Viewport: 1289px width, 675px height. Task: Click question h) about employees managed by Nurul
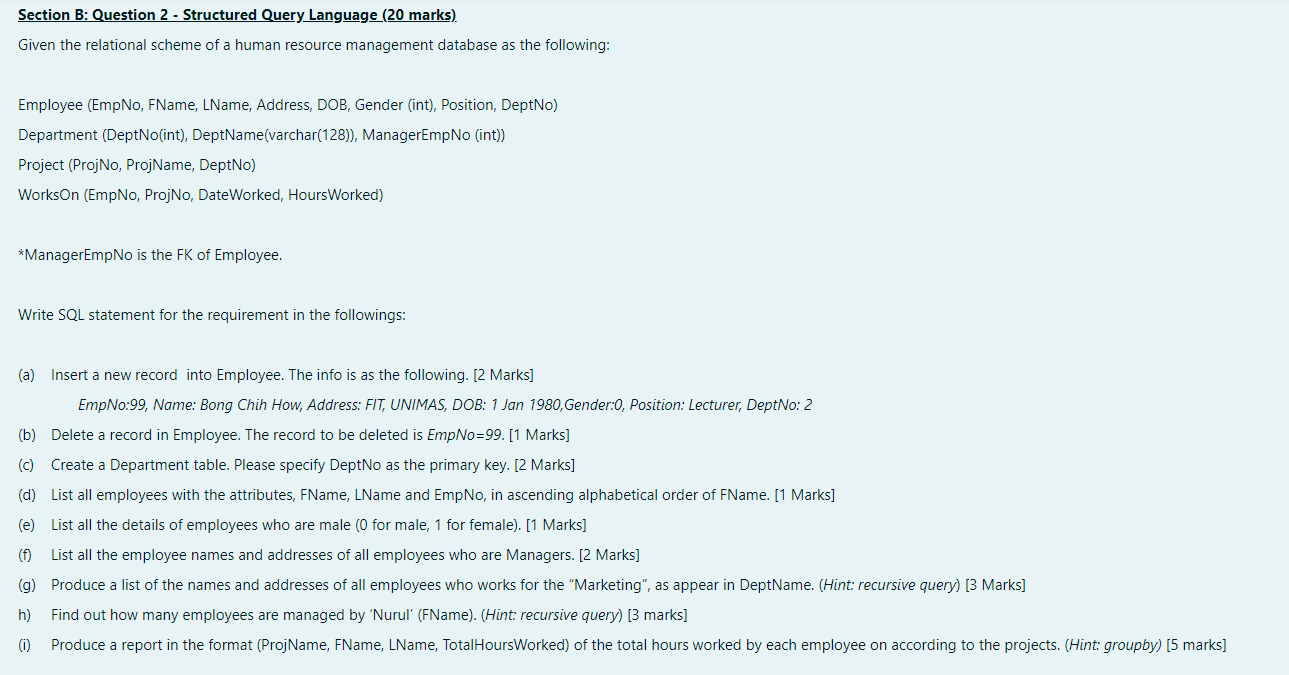353,615
